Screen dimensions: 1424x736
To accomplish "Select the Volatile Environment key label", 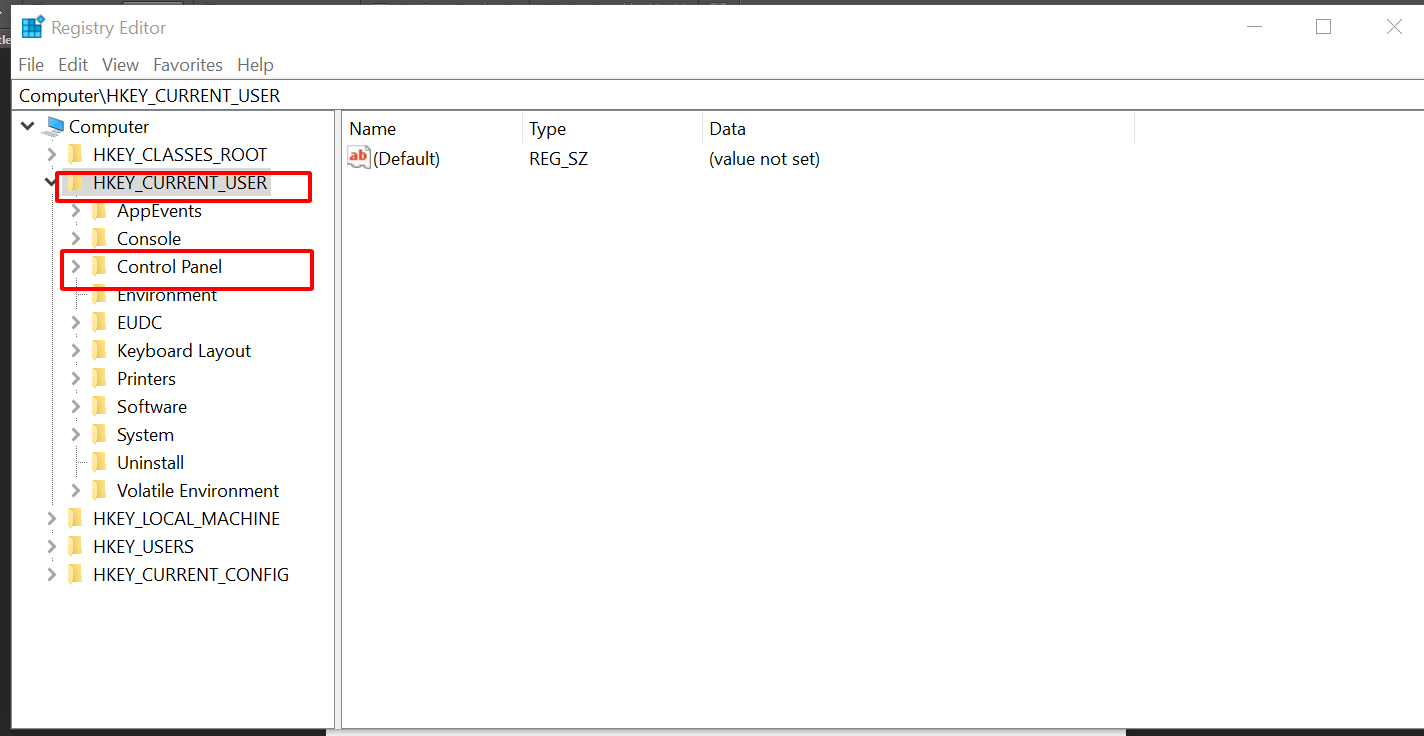I will pos(198,491).
